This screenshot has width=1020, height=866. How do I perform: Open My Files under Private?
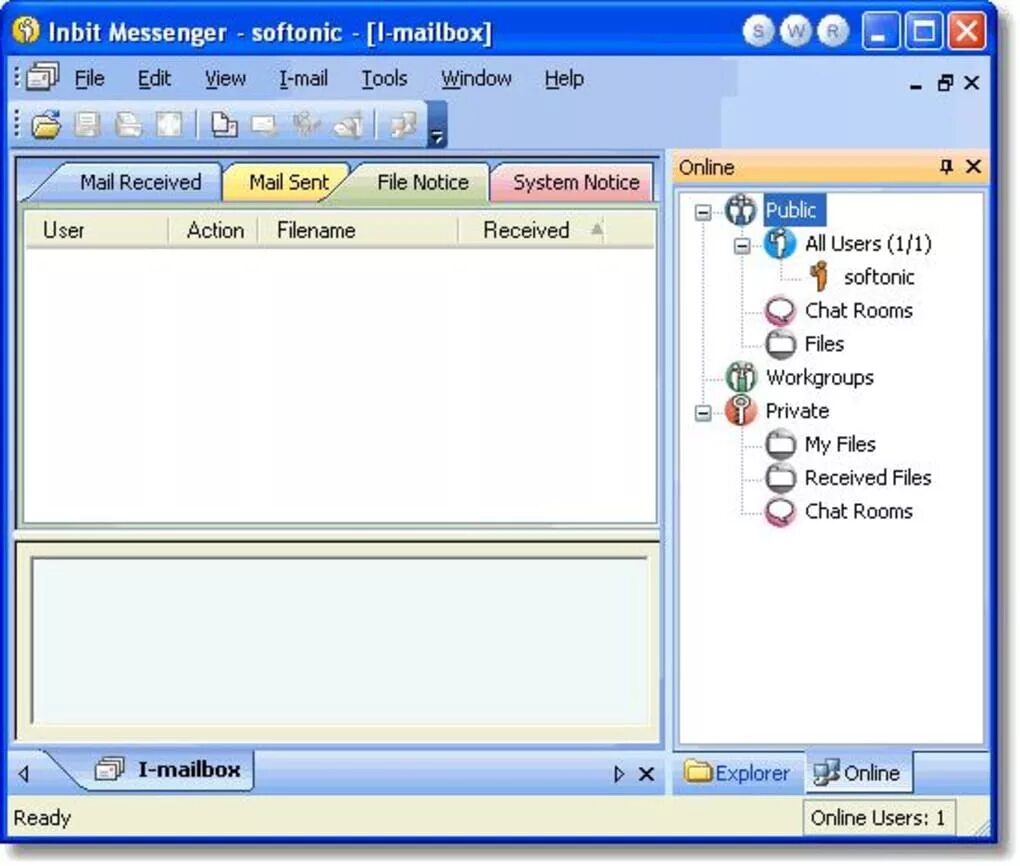pos(840,444)
